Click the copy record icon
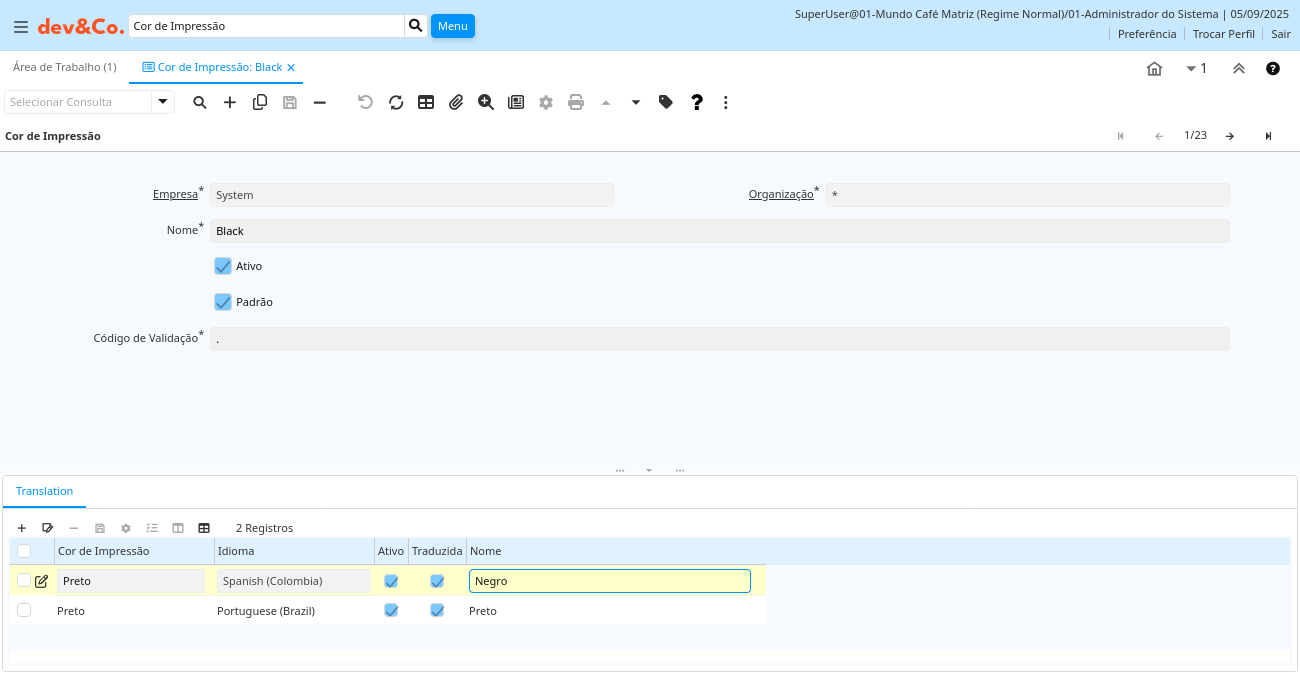The width and height of the screenshot is (1300, 674). coord(260,102)
